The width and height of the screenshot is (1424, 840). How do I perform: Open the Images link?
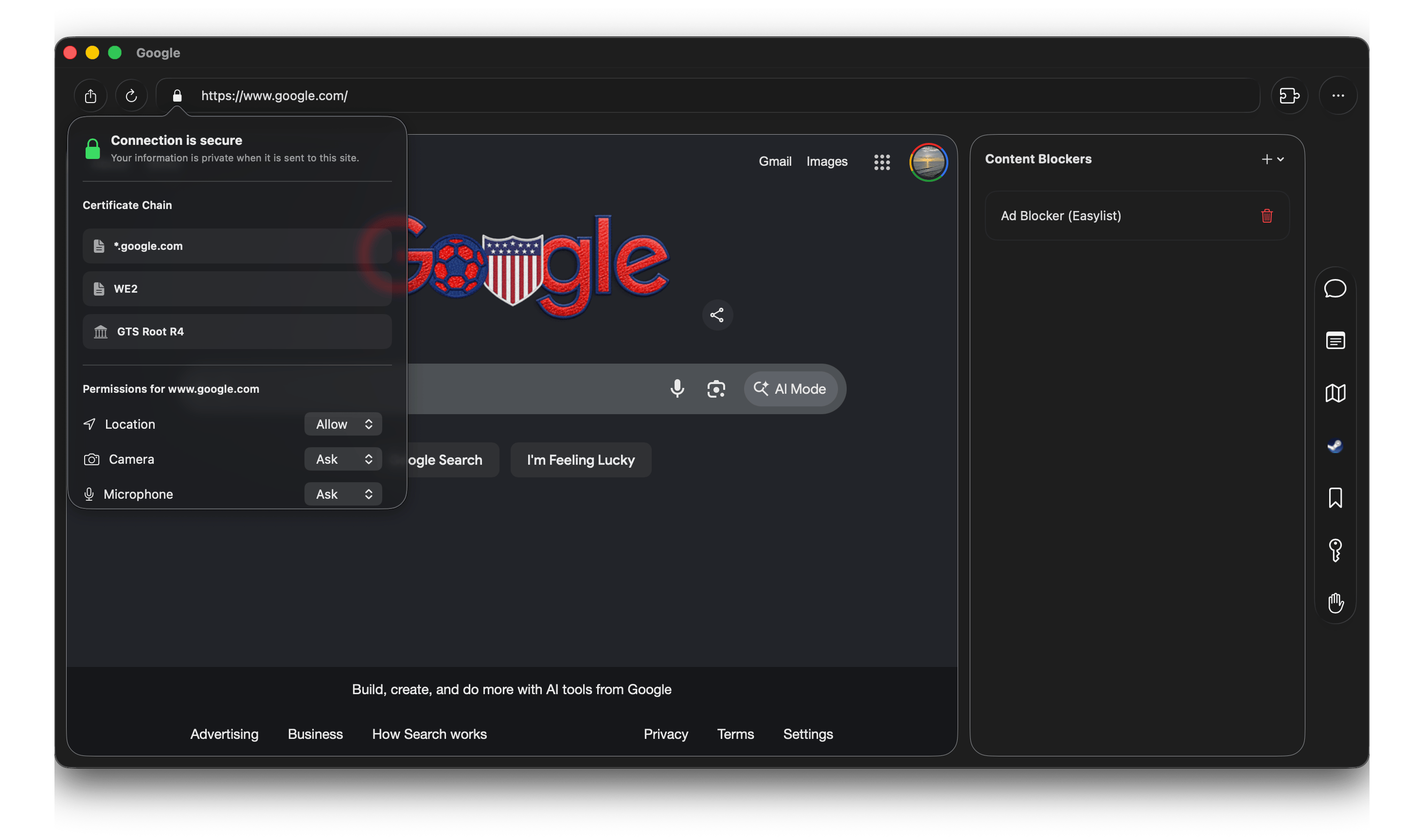(827, 161)
